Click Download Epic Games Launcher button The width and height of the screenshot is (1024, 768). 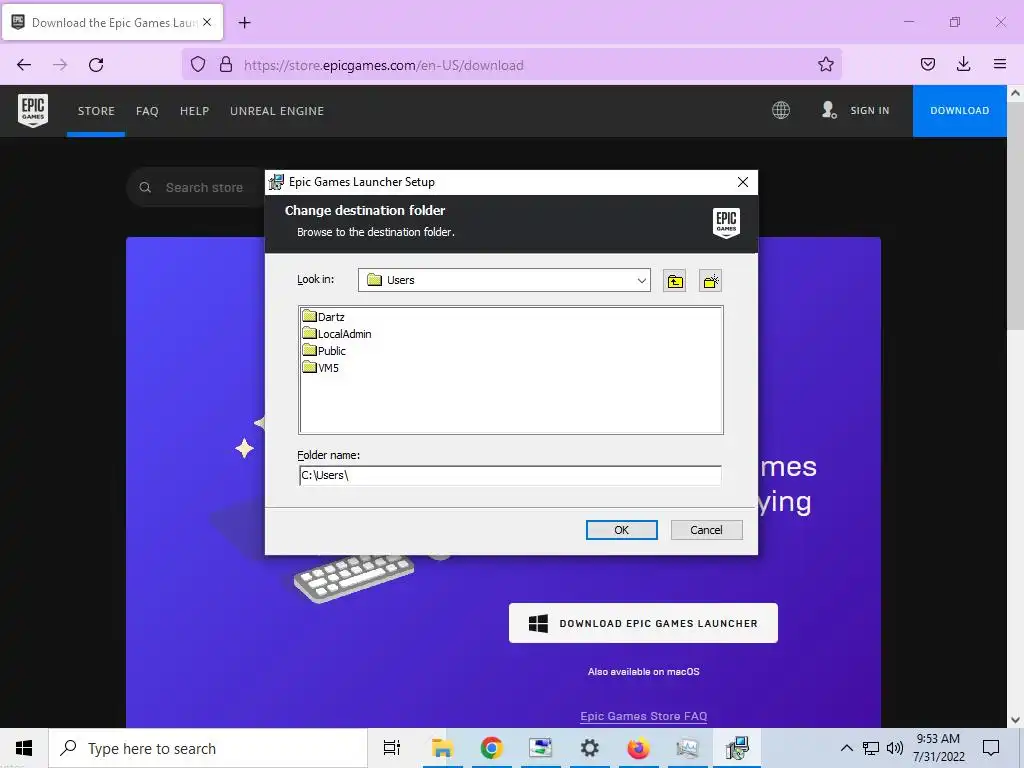643,623
